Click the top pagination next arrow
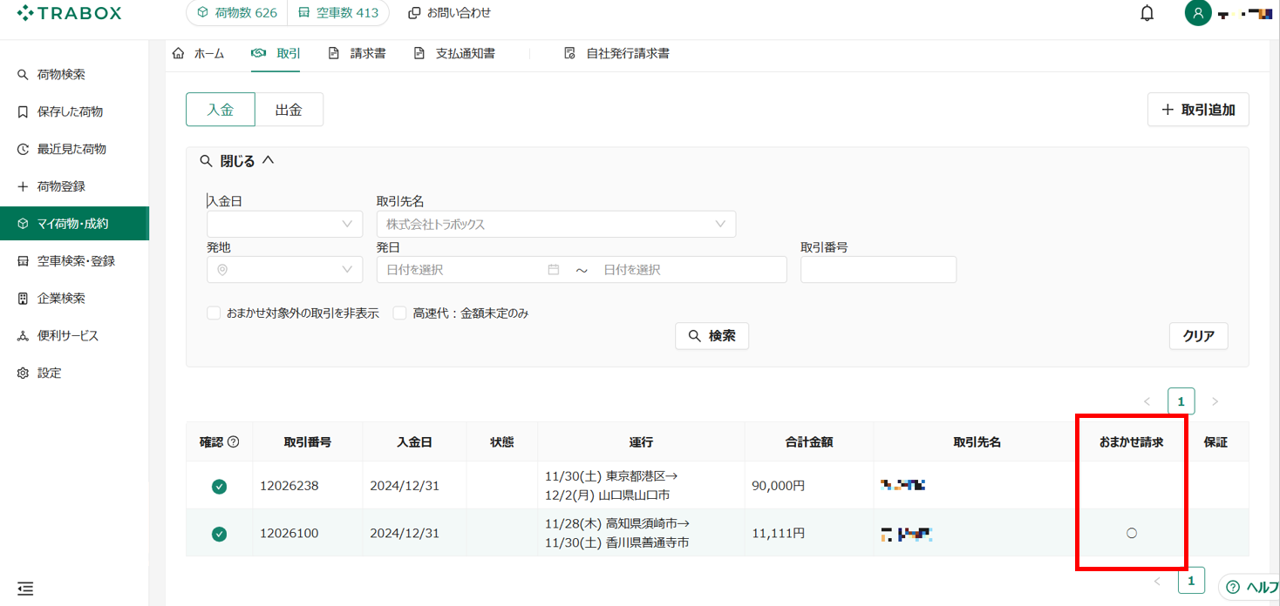1280x606 pixels. (x=1215, y=402)
